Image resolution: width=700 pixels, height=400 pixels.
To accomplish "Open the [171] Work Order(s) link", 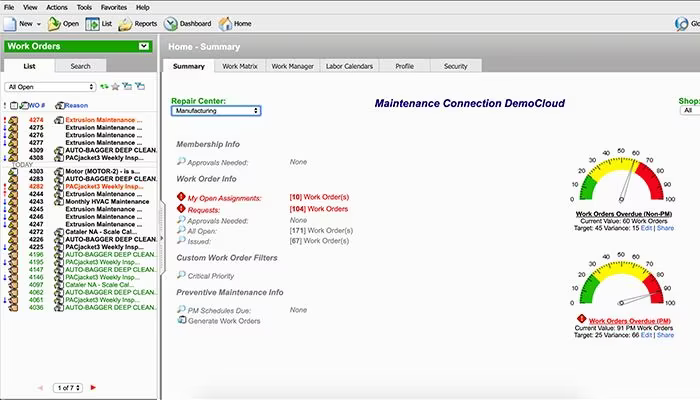I will [x=321, y=230].
